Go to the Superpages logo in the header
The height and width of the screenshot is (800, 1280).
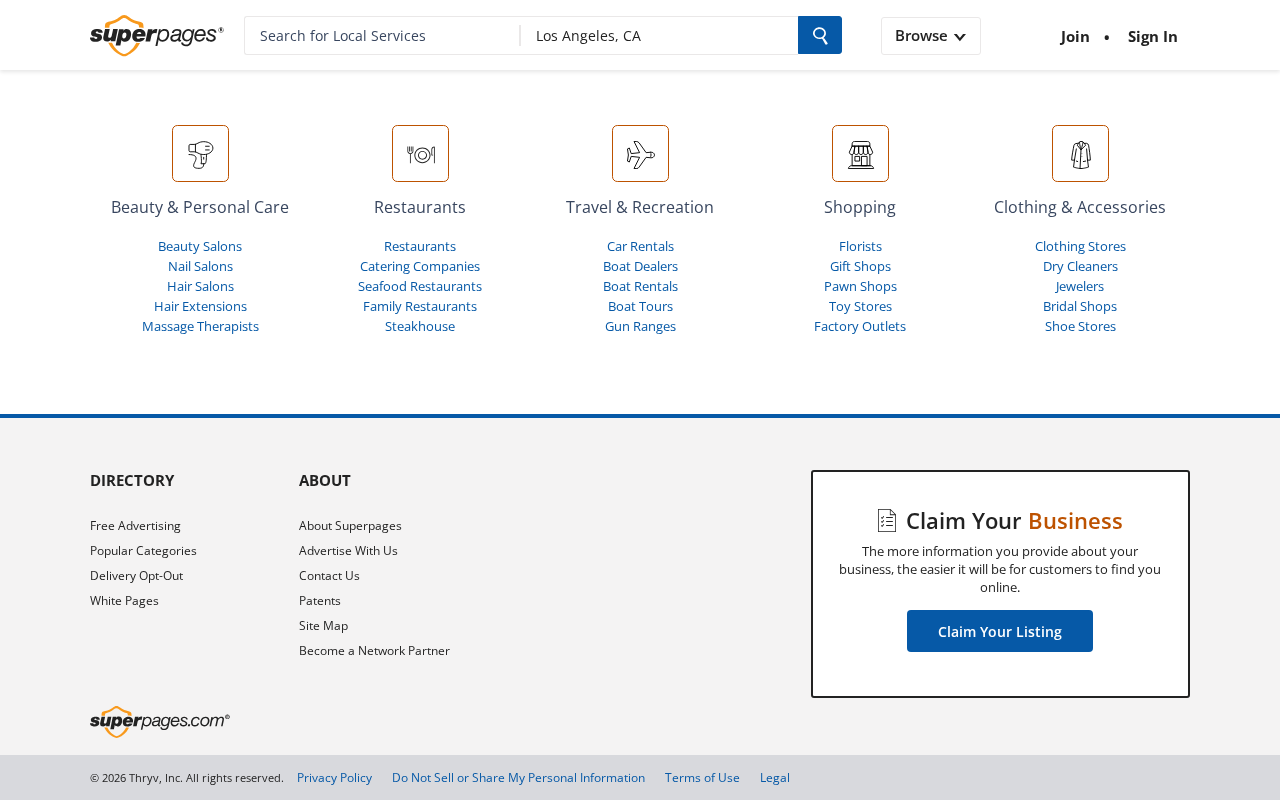coord(157,35)
